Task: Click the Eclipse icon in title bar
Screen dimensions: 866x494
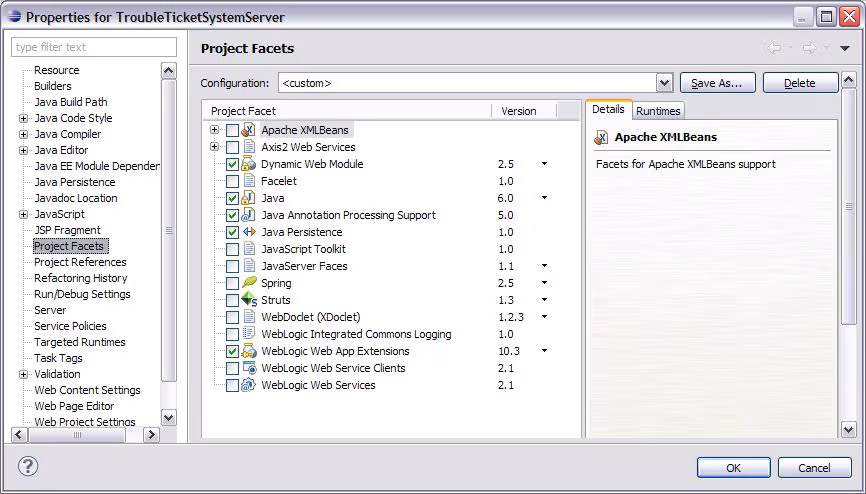Action: tap(14, 17)
